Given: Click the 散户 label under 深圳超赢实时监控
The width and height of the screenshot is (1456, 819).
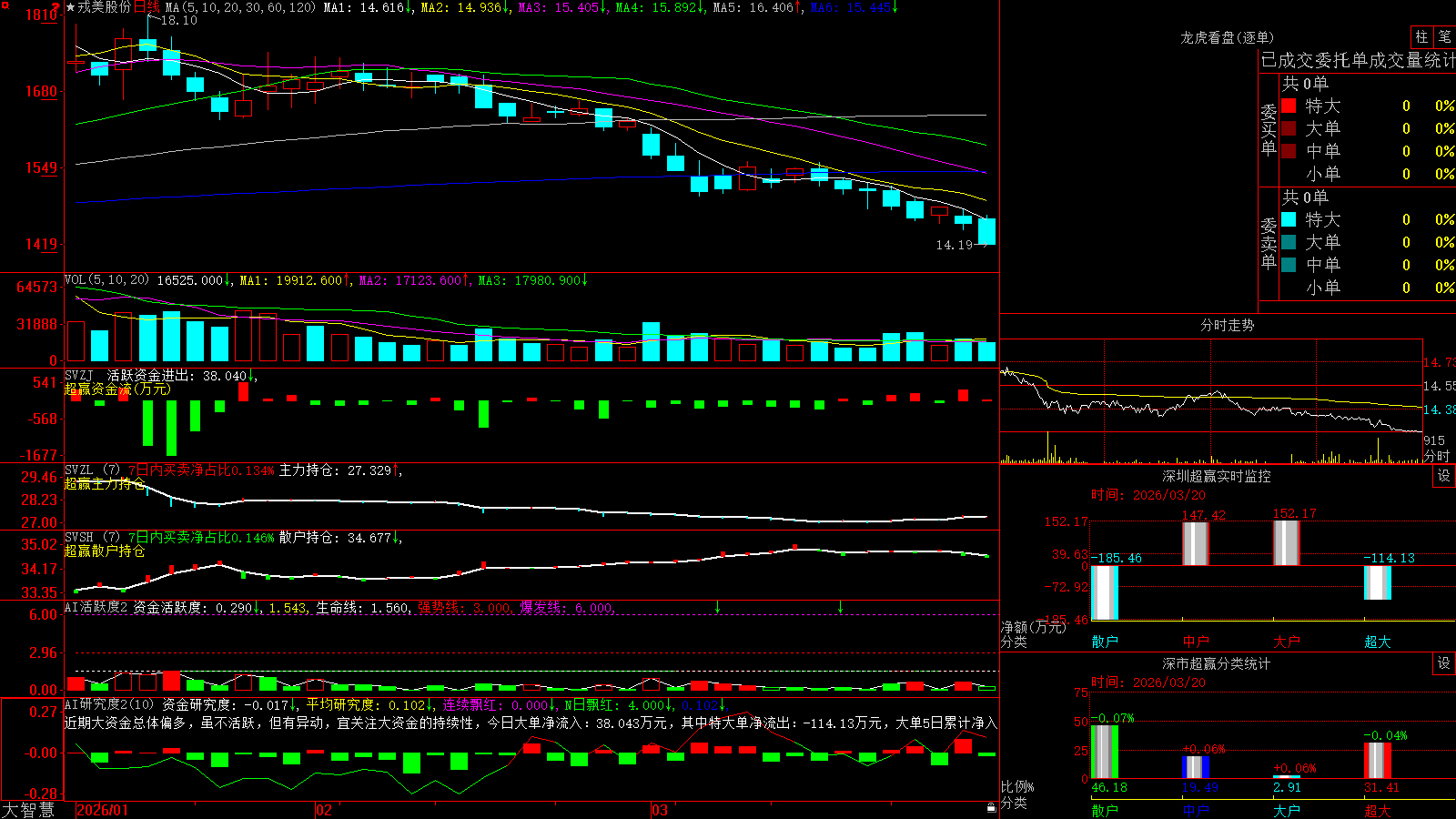Looking at the screenshot, I should 1105,642.
